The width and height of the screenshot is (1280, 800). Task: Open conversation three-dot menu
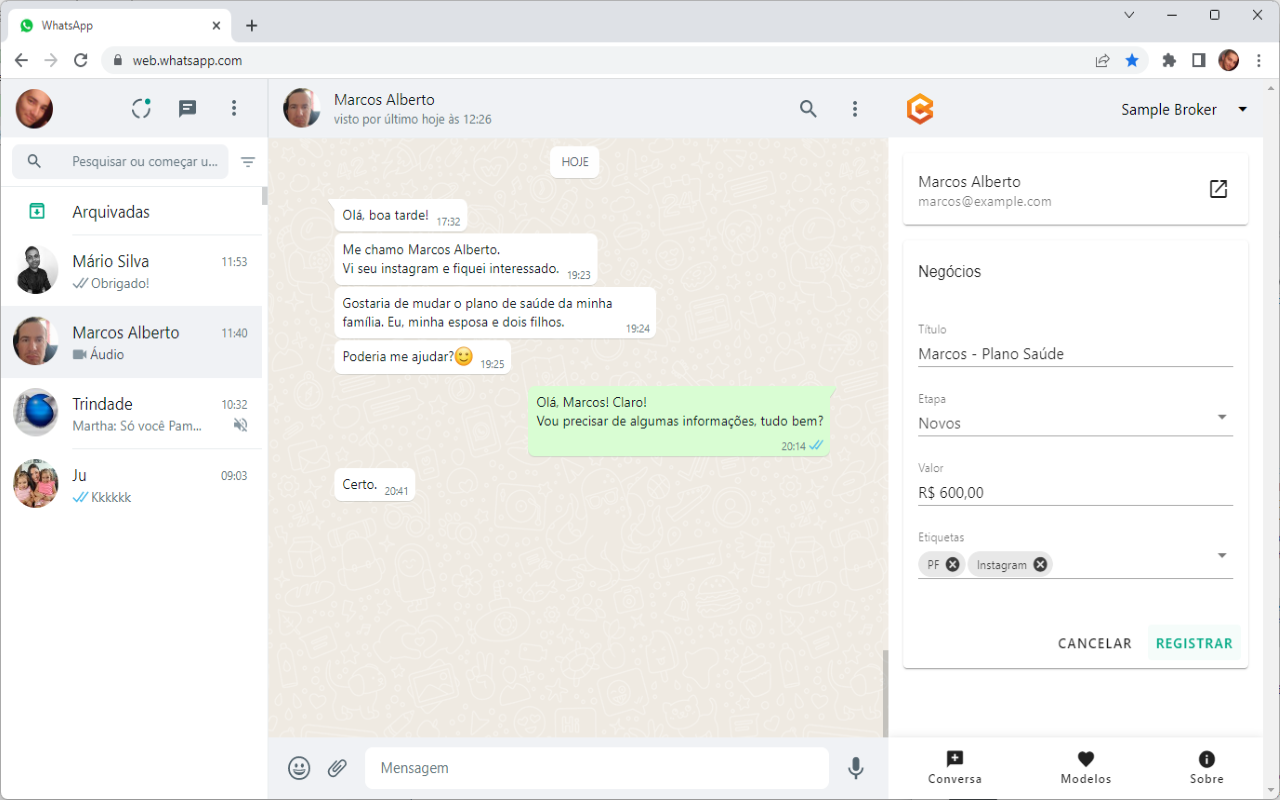(855, 109)
